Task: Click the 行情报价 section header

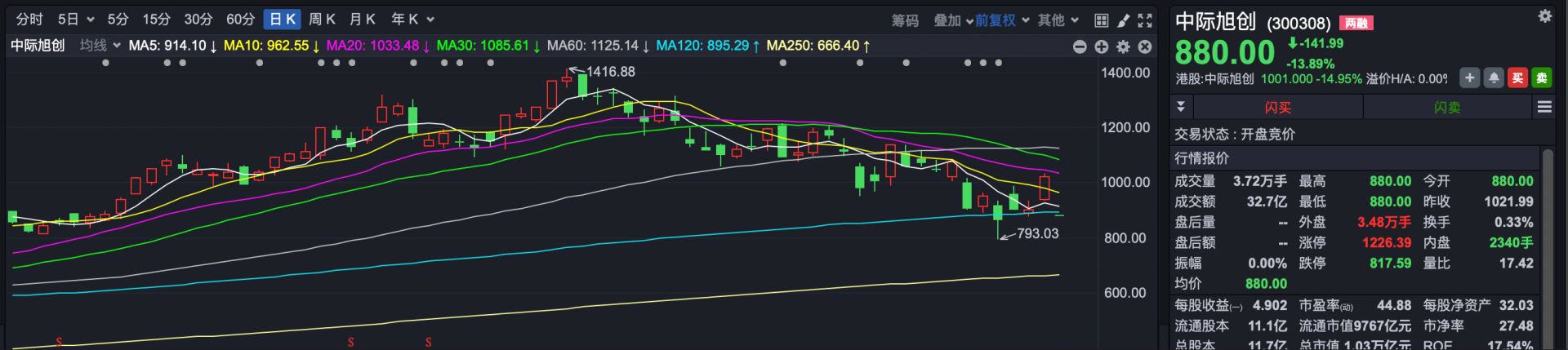Action: coord(1201,158)
